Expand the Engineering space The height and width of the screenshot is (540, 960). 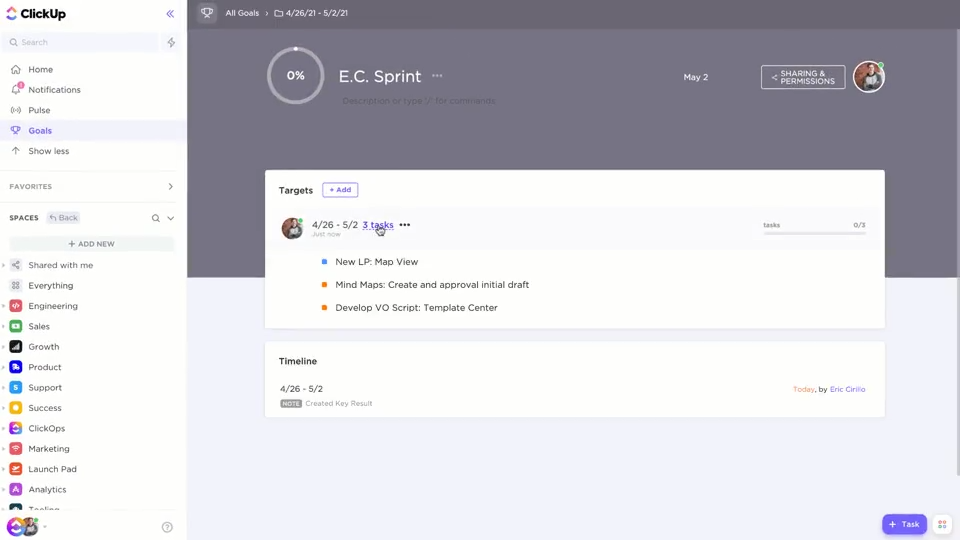(x=4, y=306)
